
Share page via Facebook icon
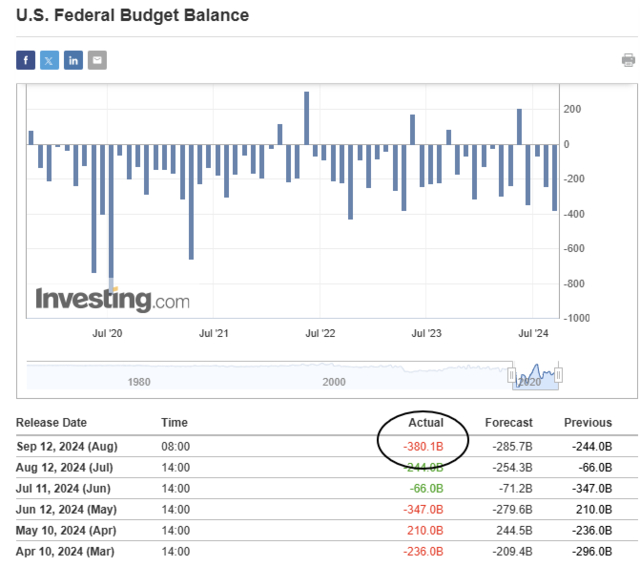coord(25,60)
